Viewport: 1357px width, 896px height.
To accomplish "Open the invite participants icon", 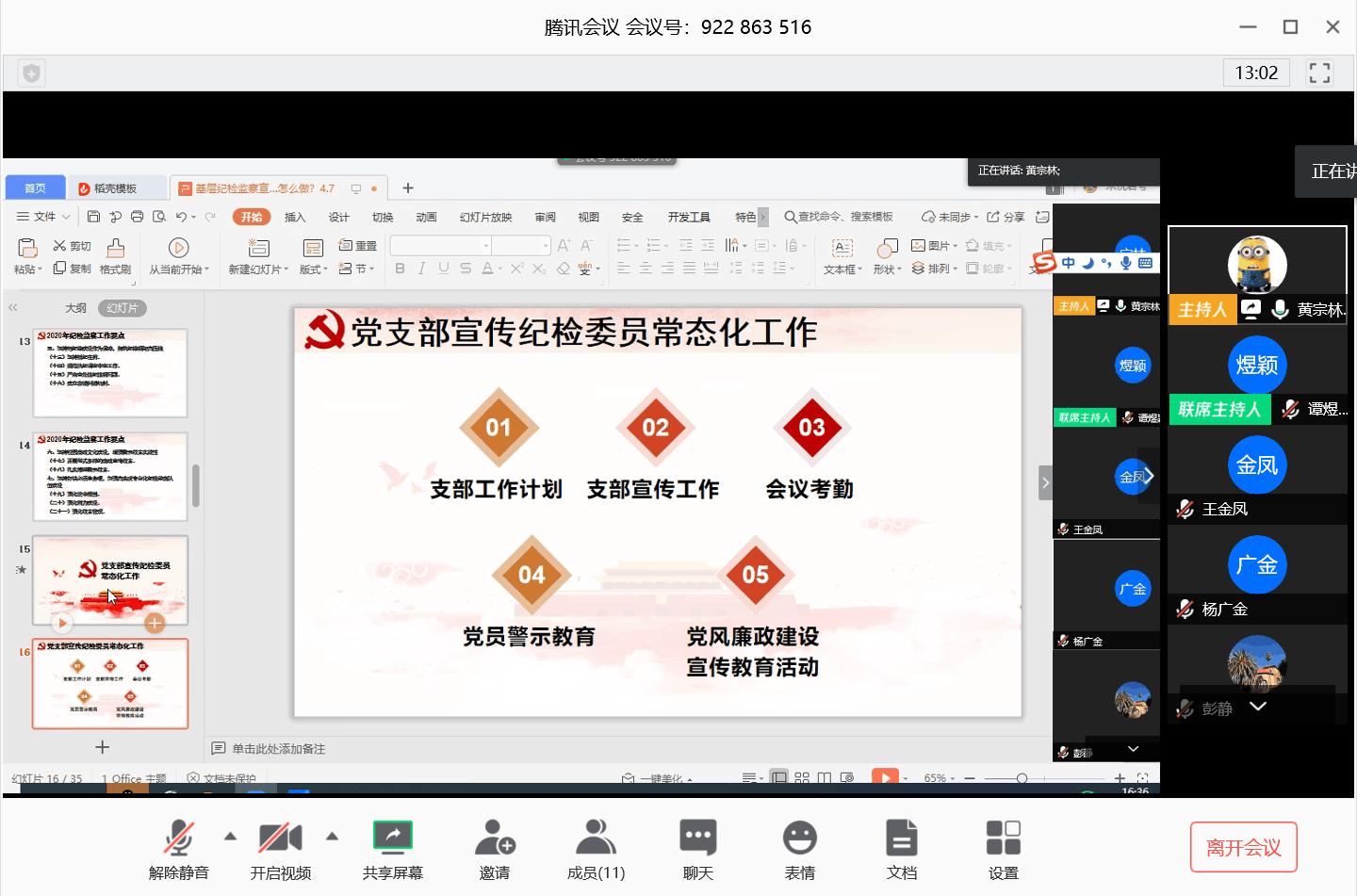I will pyautogui.click(x=495, y=838).
